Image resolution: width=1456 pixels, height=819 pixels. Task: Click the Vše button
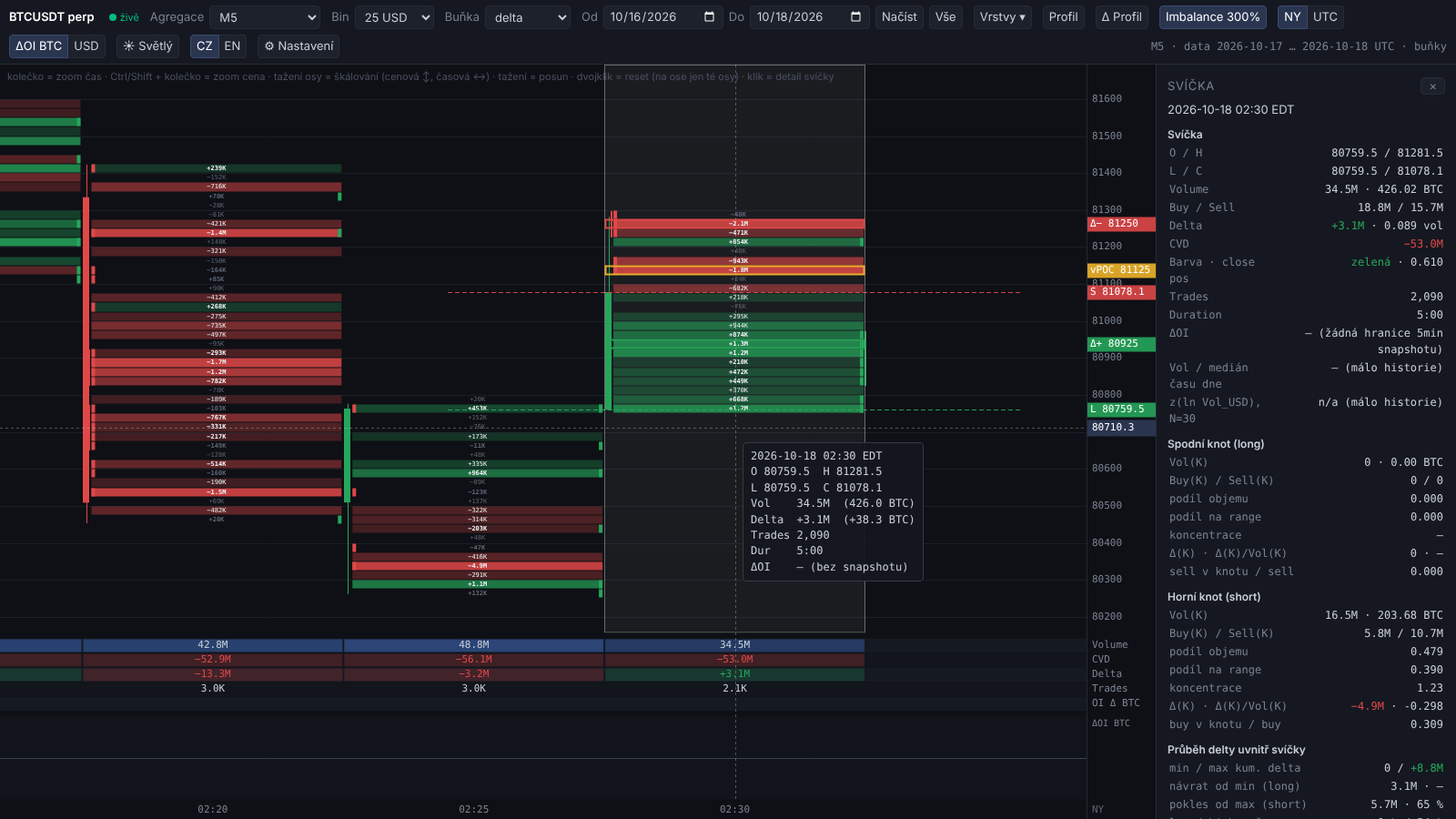[945, 17]
